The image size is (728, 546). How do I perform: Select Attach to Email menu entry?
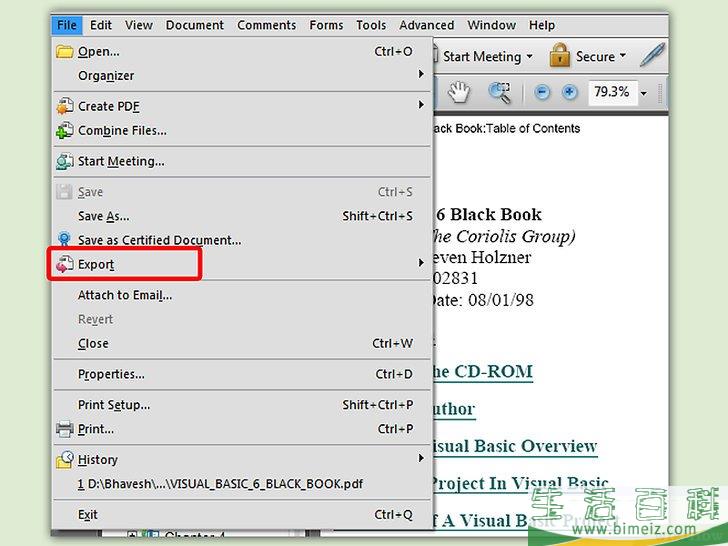125,295
